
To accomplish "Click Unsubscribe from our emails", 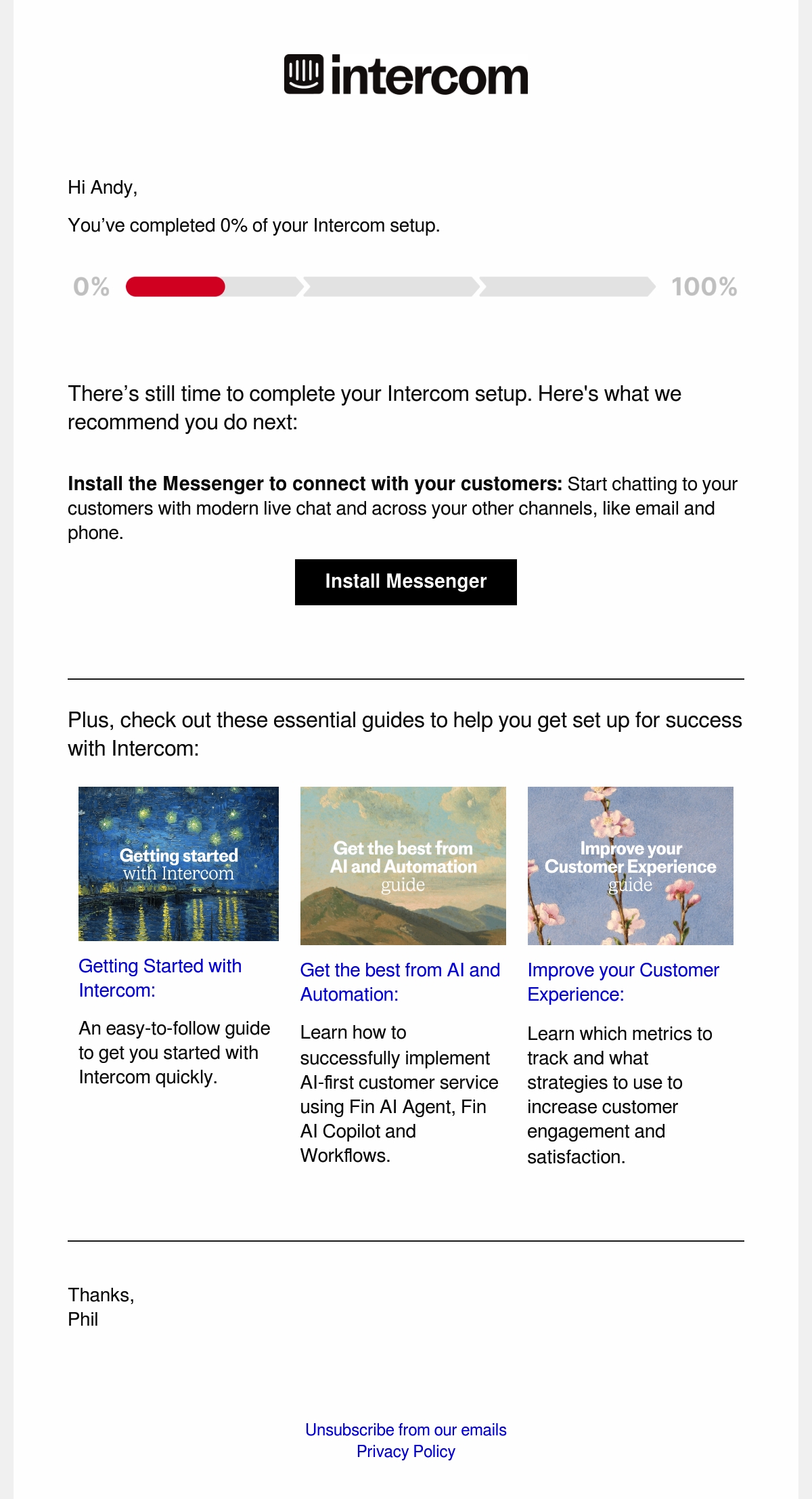I will click(406, 1429).
